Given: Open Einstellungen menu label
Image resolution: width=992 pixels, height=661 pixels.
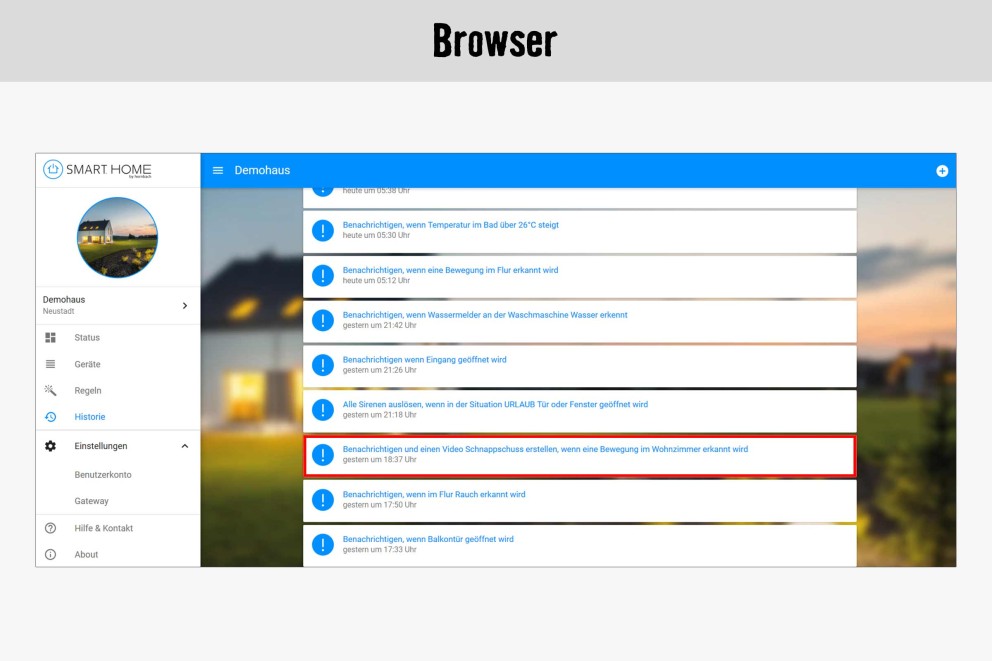Looking at the screenshot, I should pyautogui.click(x=101, y=446).
